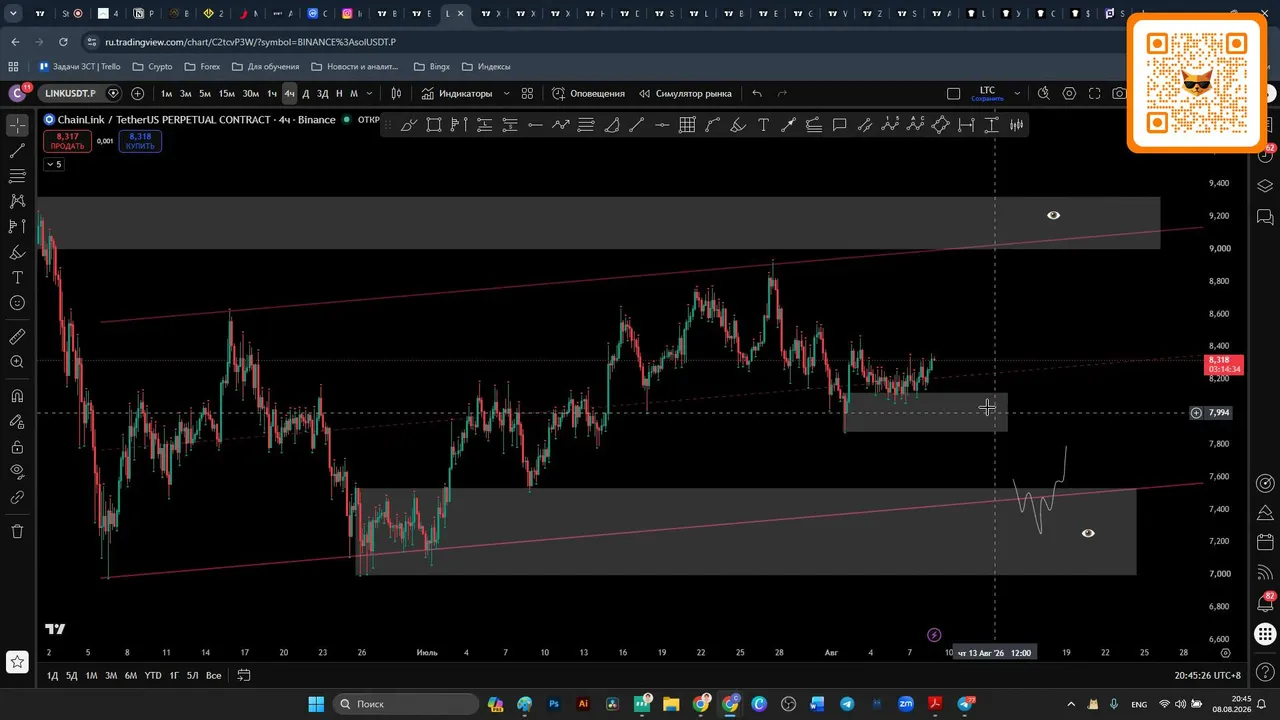Open browser tab list dropdown arrow
1280x720 pixels.
[11, 14]
